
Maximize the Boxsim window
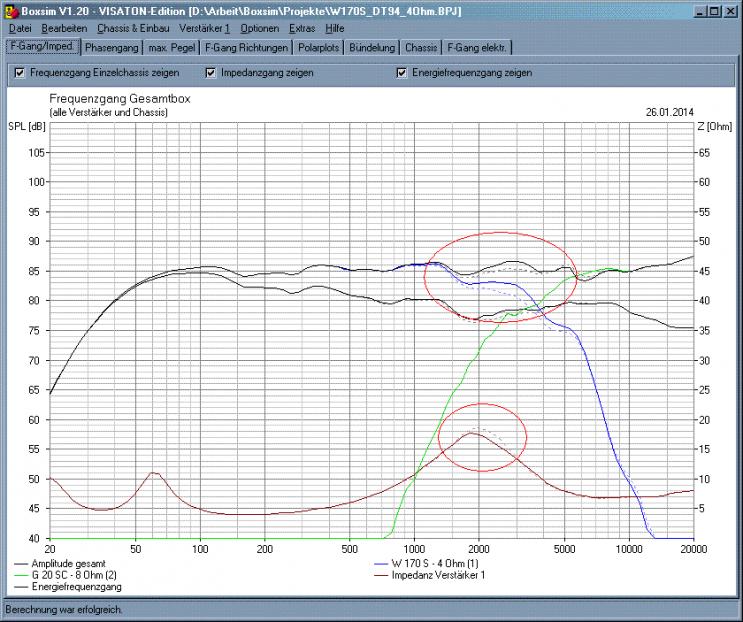(714, 11)
